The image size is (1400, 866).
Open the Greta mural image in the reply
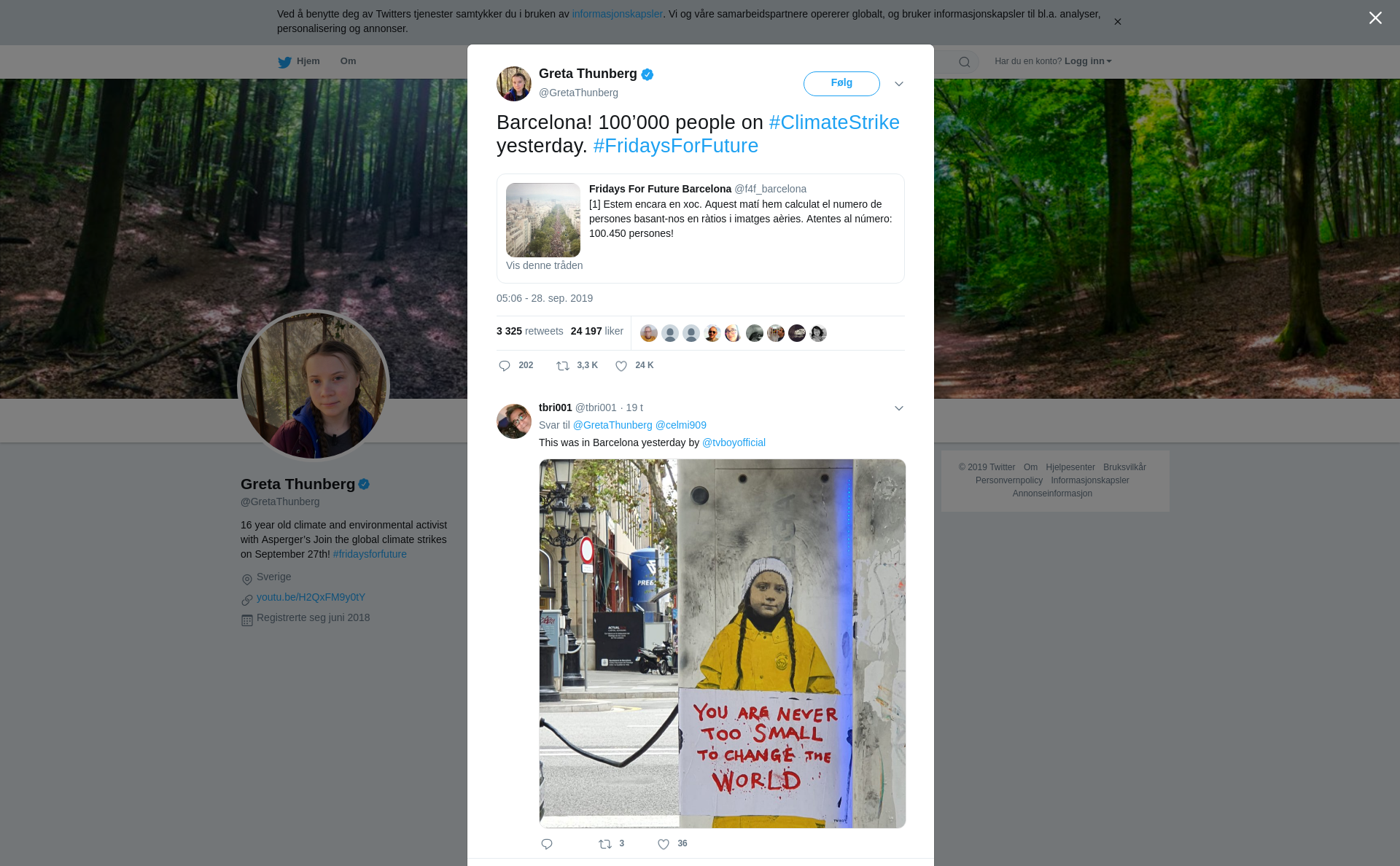[x=722, y=643]
